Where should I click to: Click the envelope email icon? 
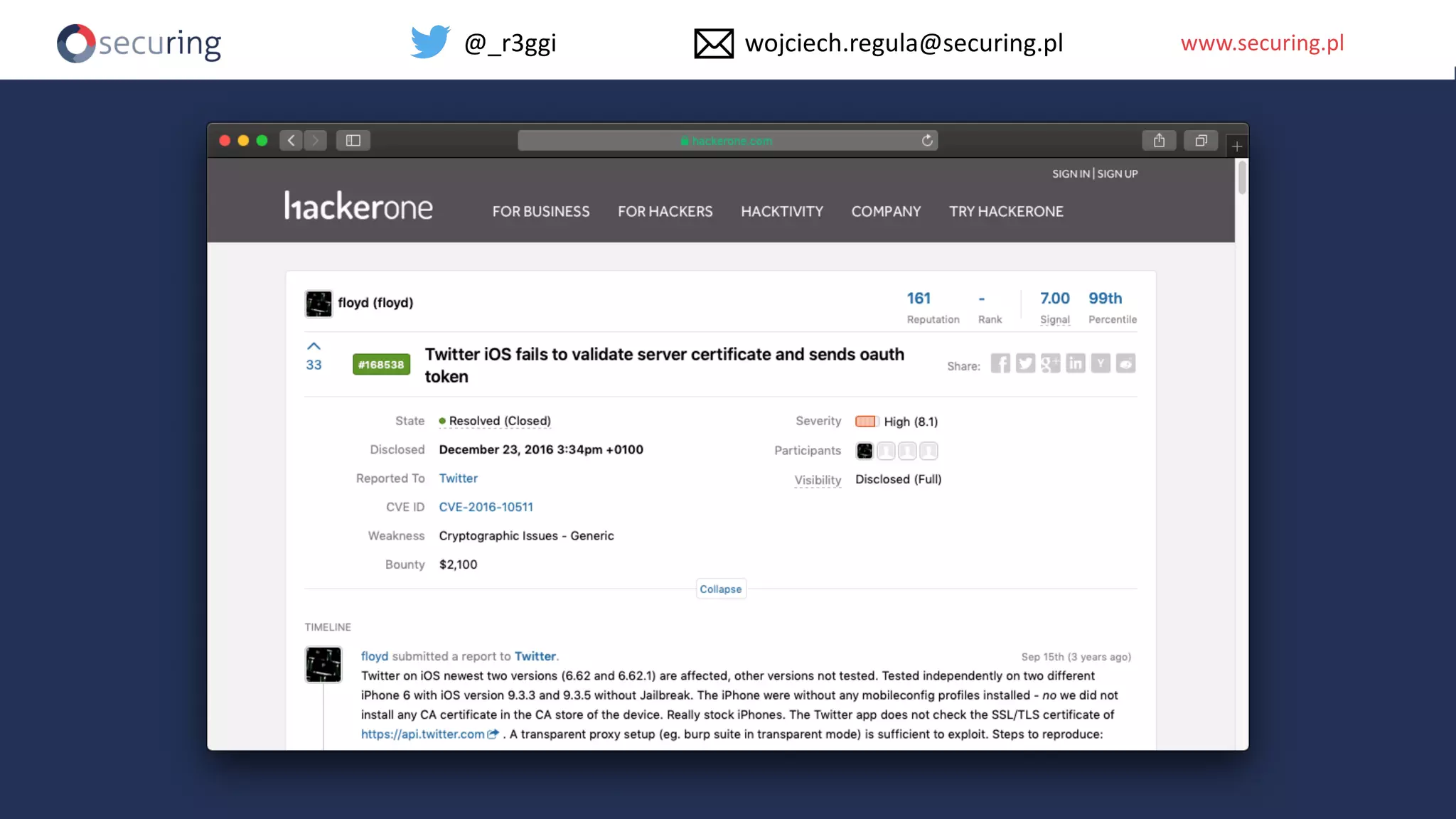(713, 43)
